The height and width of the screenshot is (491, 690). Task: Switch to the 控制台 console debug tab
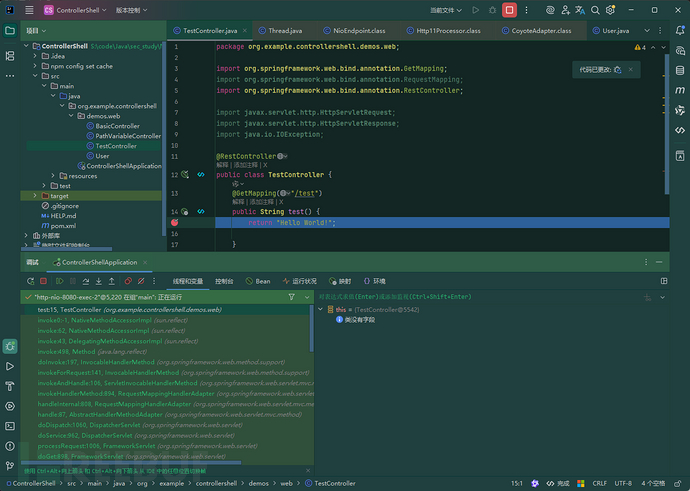pyautogui.click(x=223, y=281)
